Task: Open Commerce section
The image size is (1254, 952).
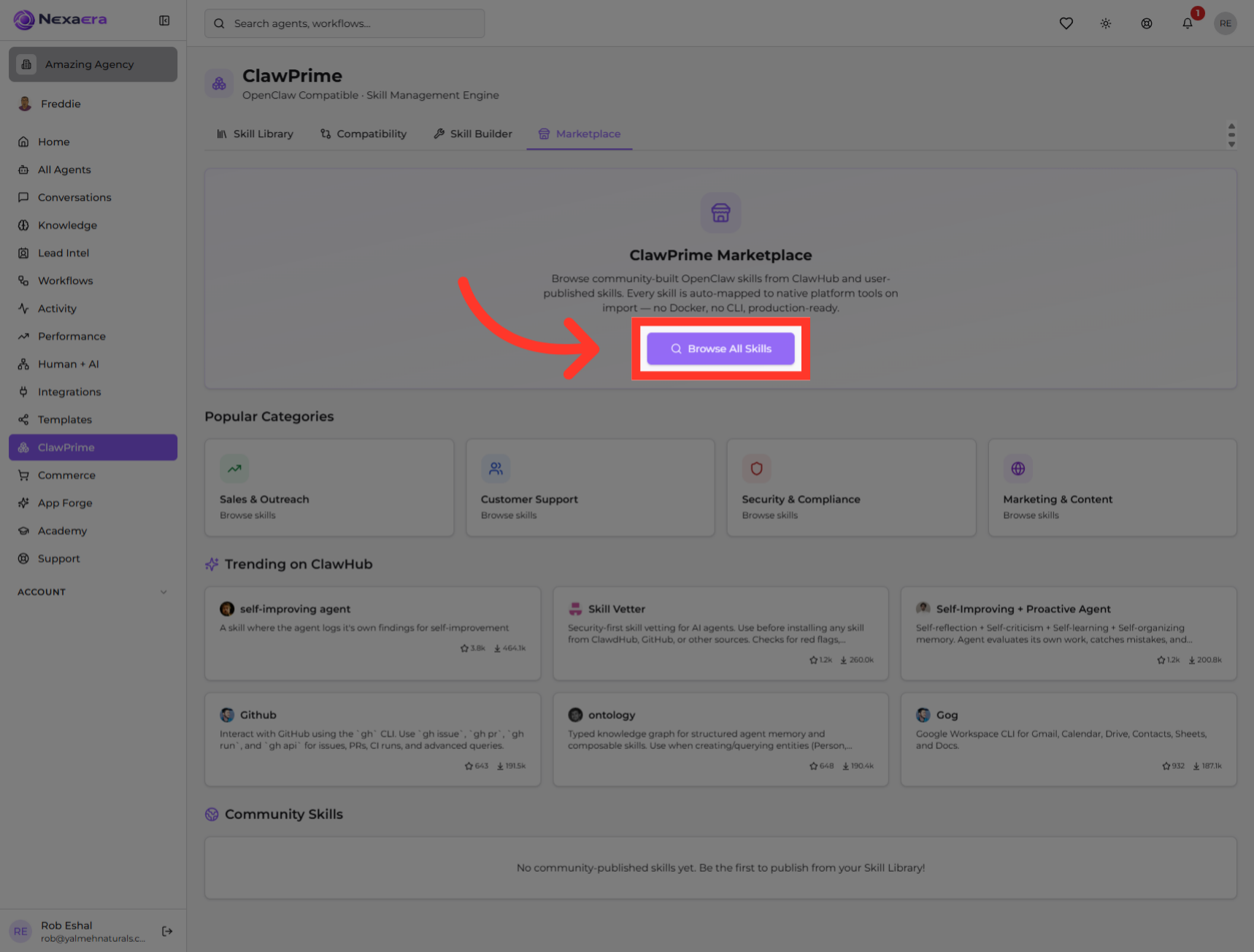Action: tap(93, 475)
